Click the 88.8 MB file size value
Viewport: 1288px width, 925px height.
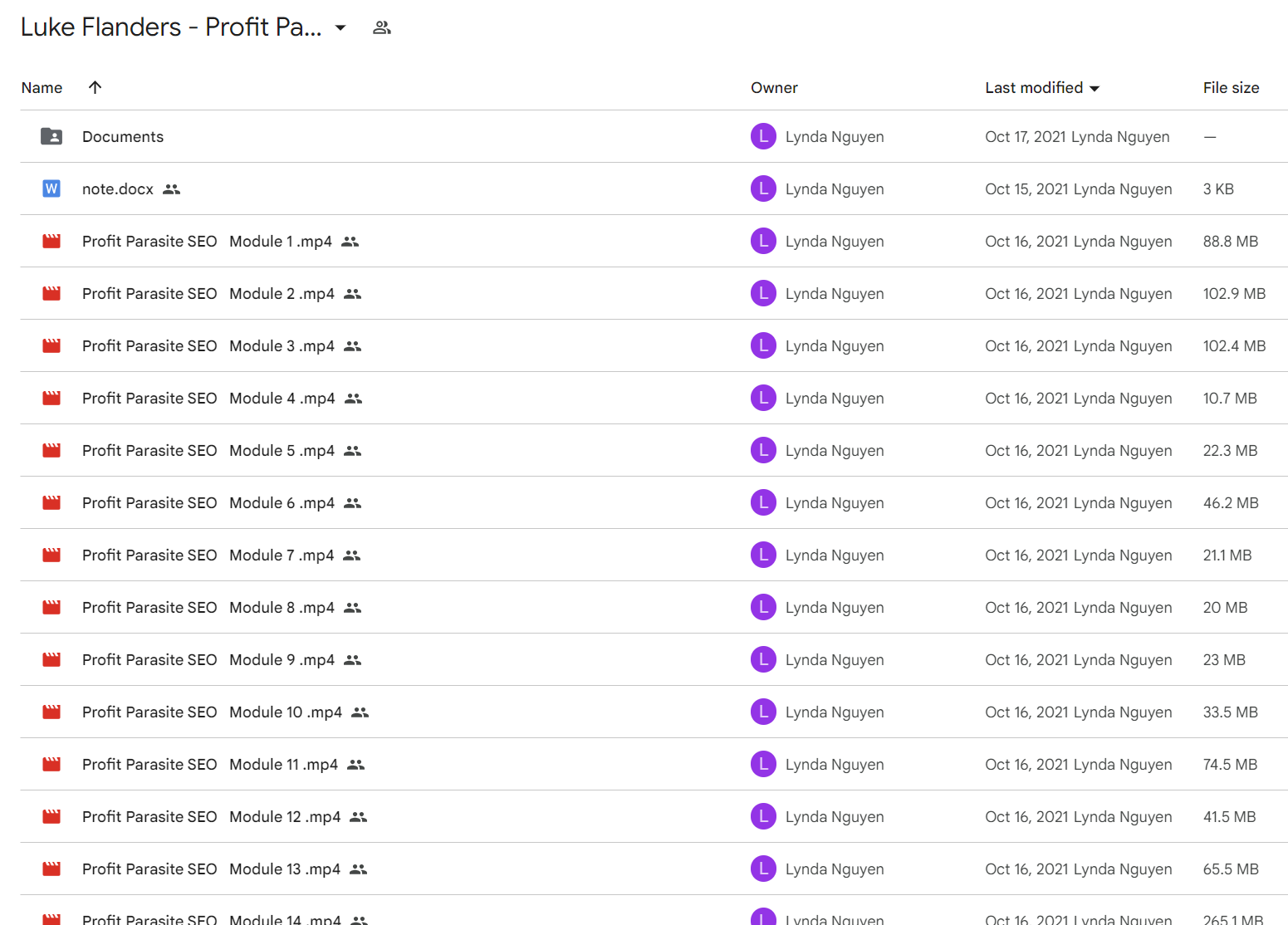(1231, 242)
